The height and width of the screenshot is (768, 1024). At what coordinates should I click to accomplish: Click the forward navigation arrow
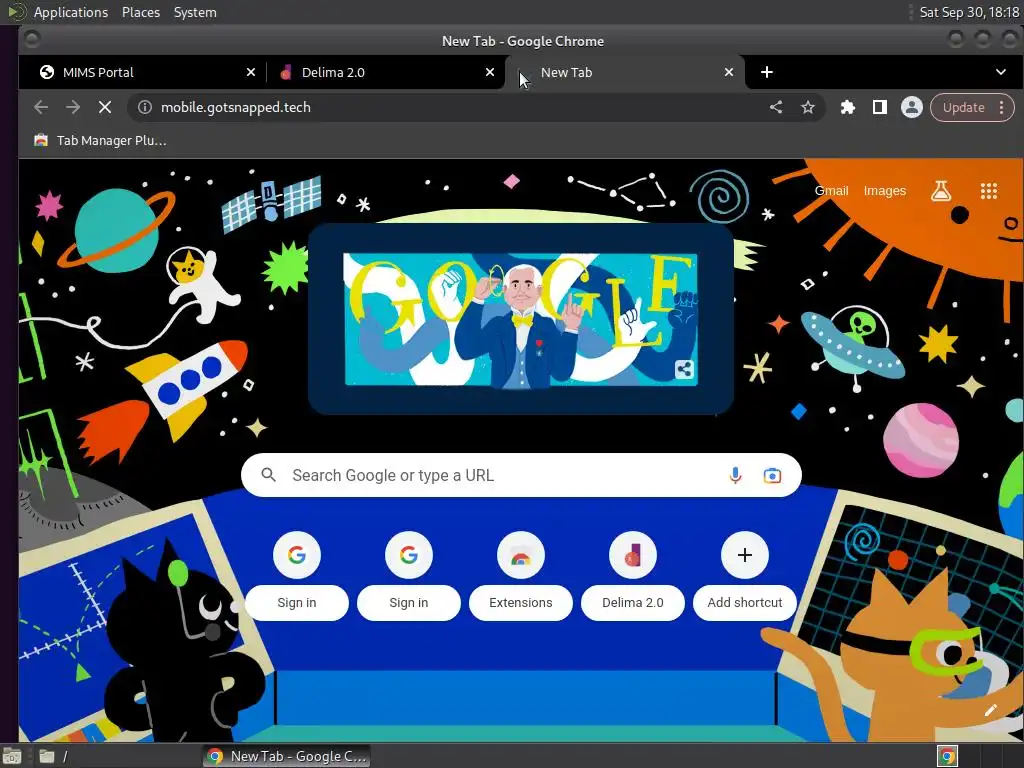[72, 107]
